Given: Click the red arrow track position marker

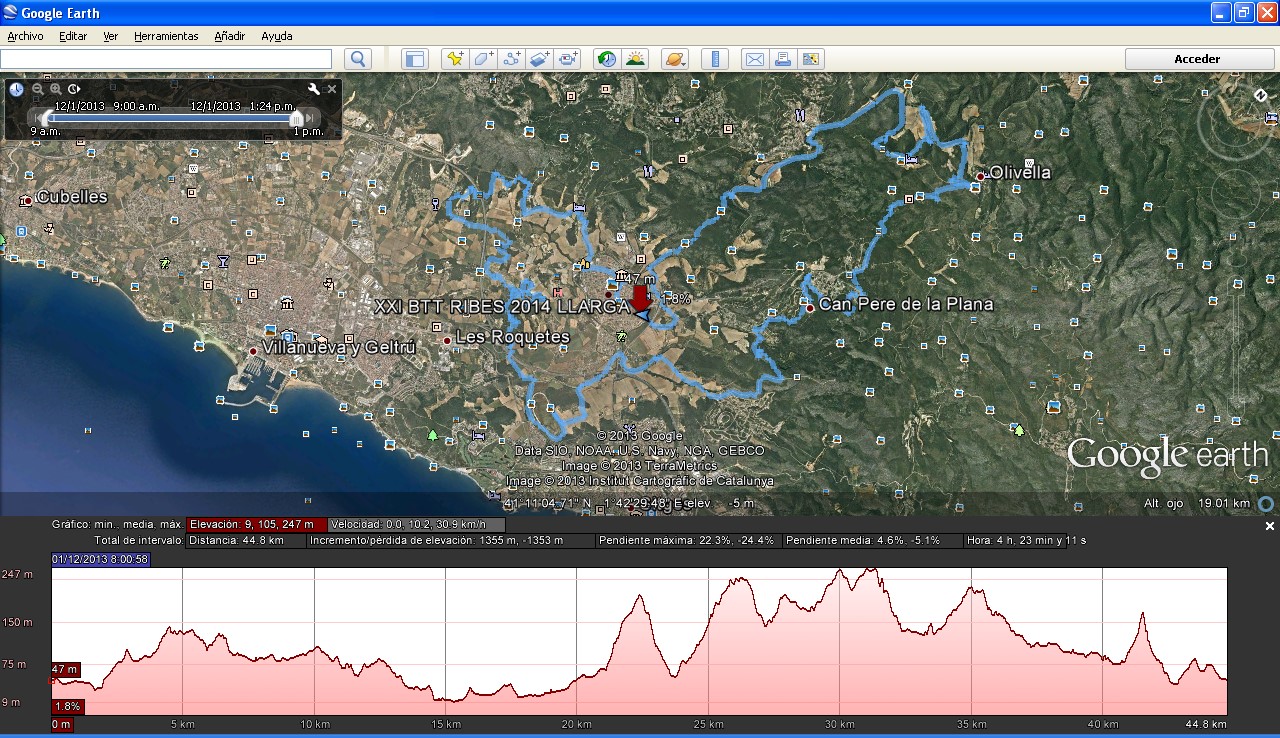Looking at the screenshot, I should 640,299.
